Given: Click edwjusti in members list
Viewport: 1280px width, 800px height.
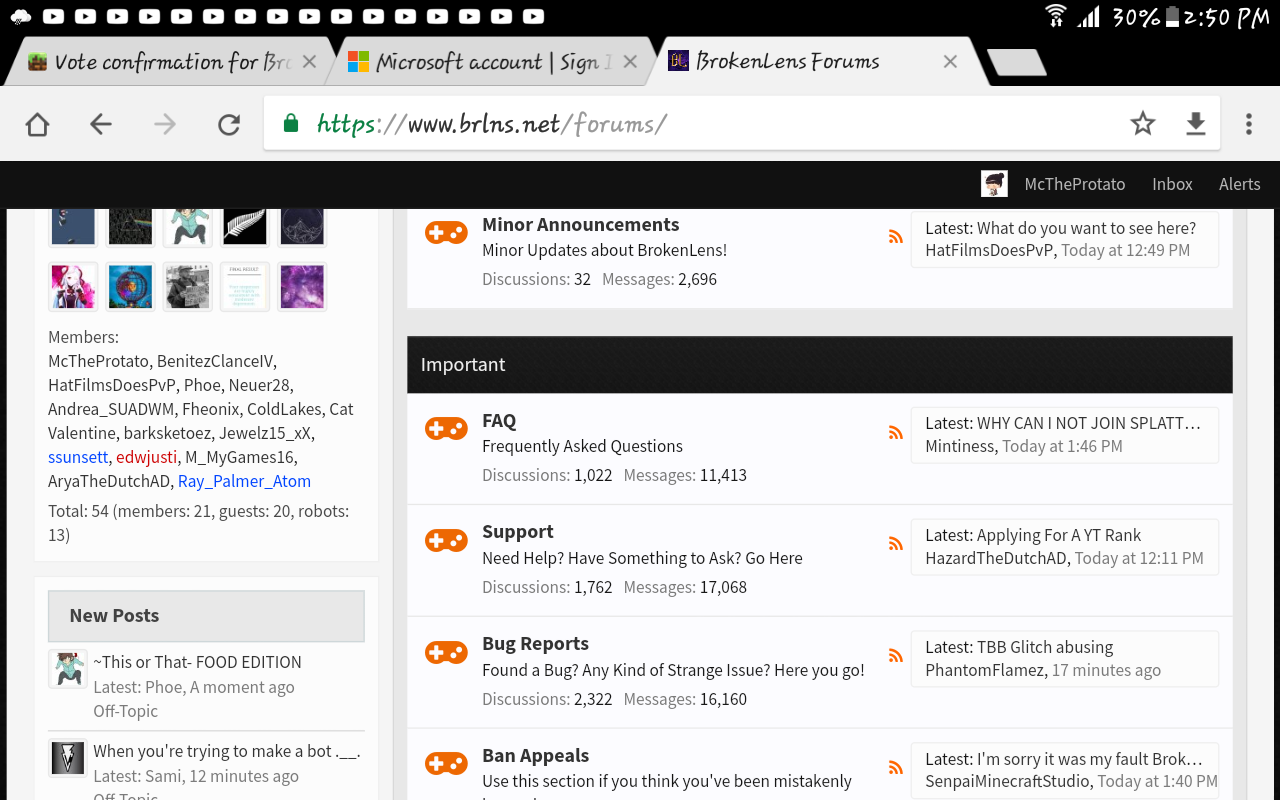Looking at the screenshot, I should (146, 457).
